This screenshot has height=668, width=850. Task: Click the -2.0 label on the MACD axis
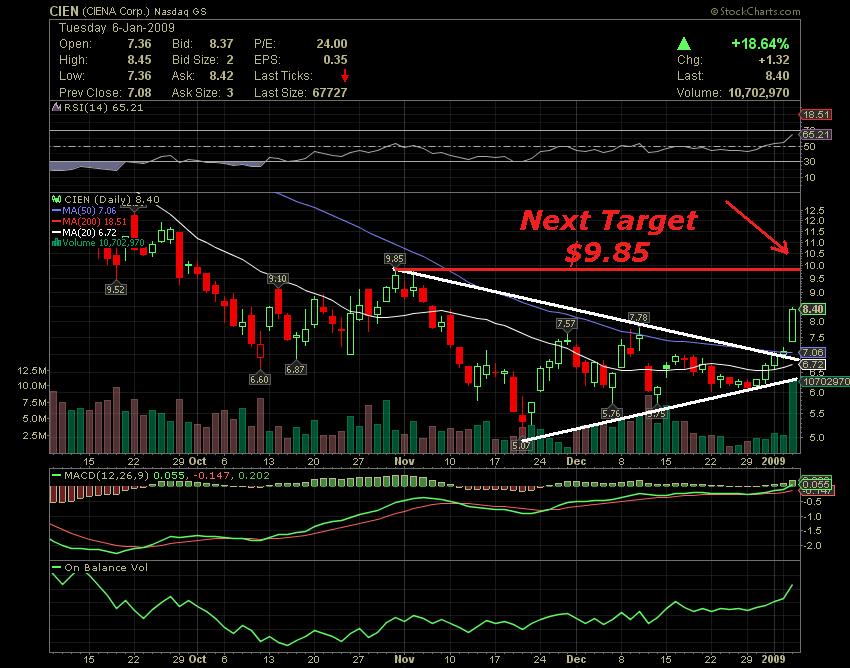click(812, 545)
